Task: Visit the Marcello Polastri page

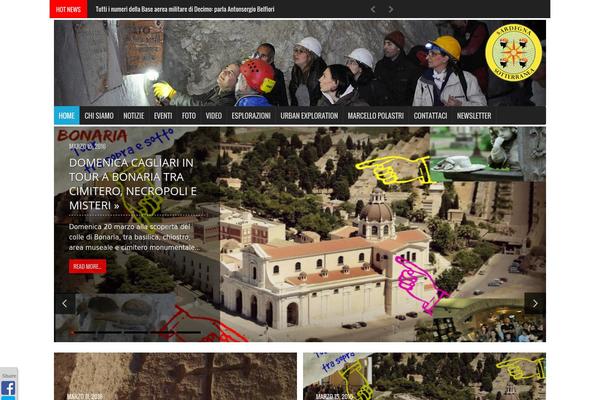Action: click(x=376, y=116)
